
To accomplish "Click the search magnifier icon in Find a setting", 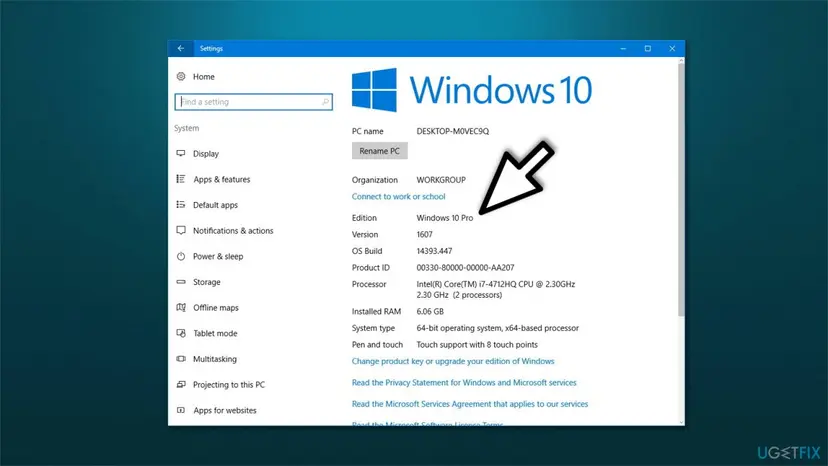I will [325, 101].
